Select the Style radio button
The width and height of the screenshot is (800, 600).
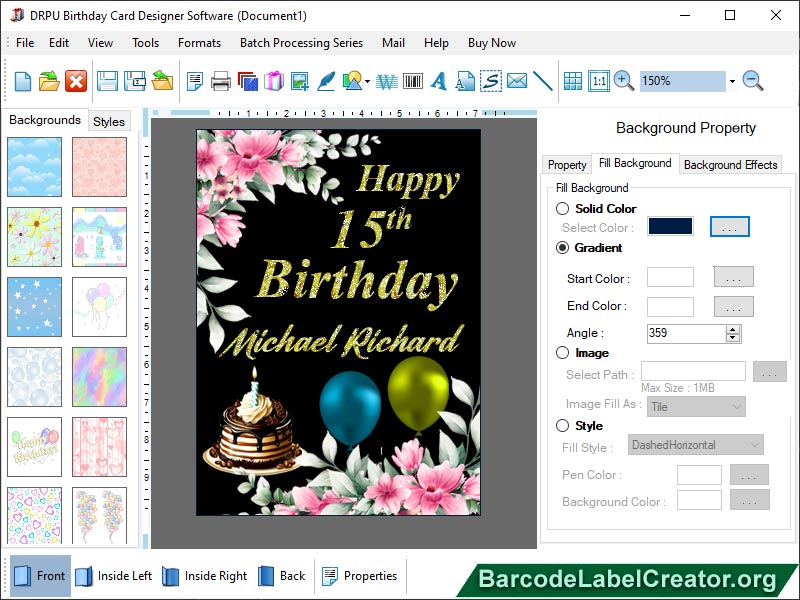(x=562, y=426)
